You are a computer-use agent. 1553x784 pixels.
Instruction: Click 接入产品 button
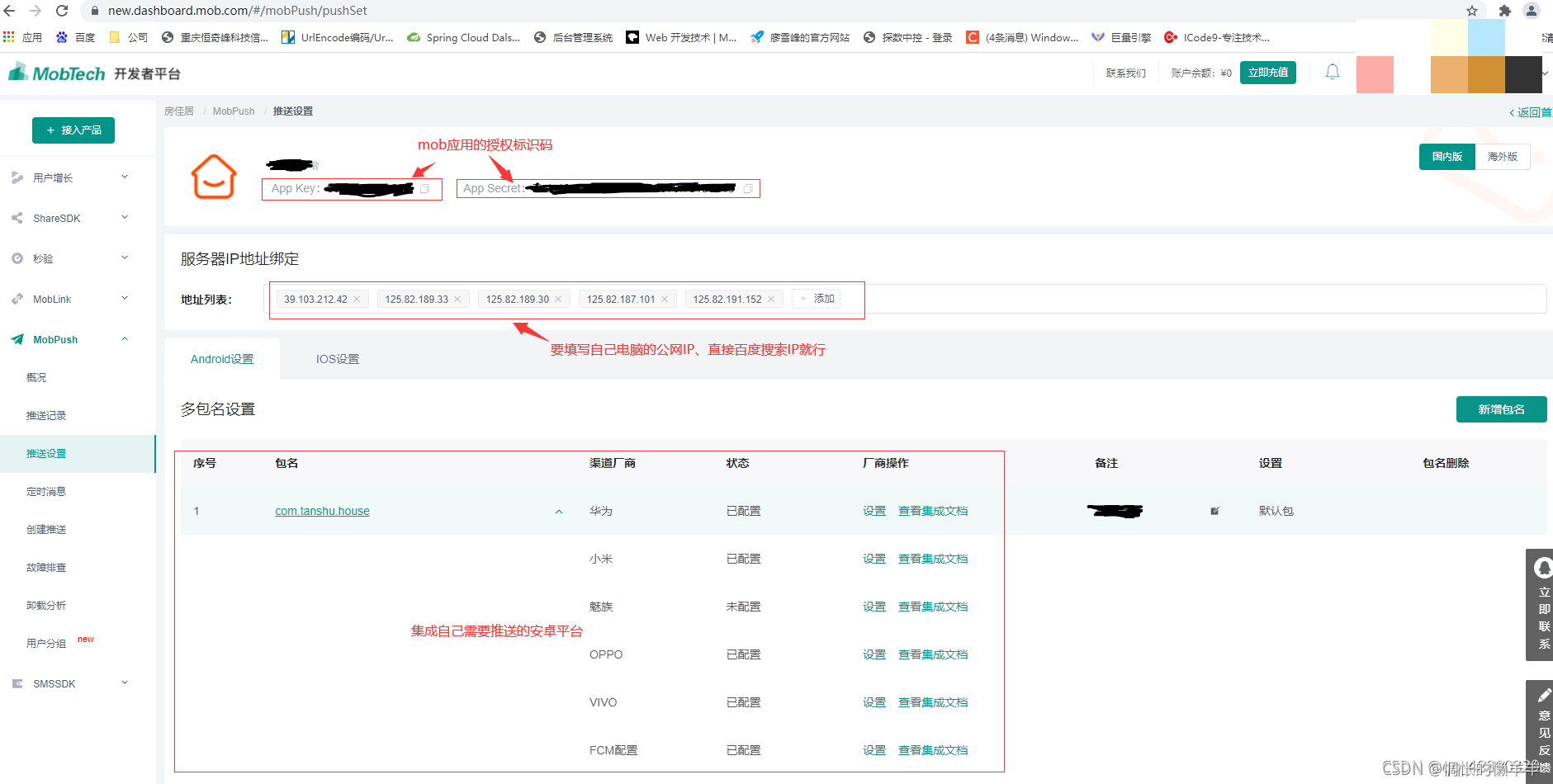click(x=73, y=130)
